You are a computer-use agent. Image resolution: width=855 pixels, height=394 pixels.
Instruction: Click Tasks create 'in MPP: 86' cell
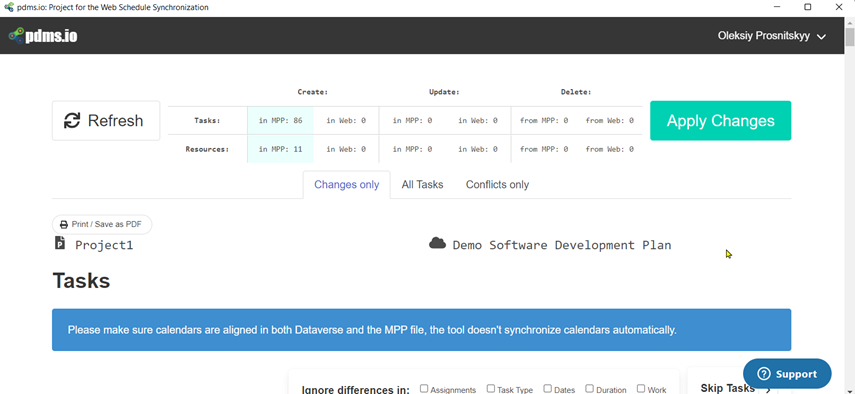[280, 120]
